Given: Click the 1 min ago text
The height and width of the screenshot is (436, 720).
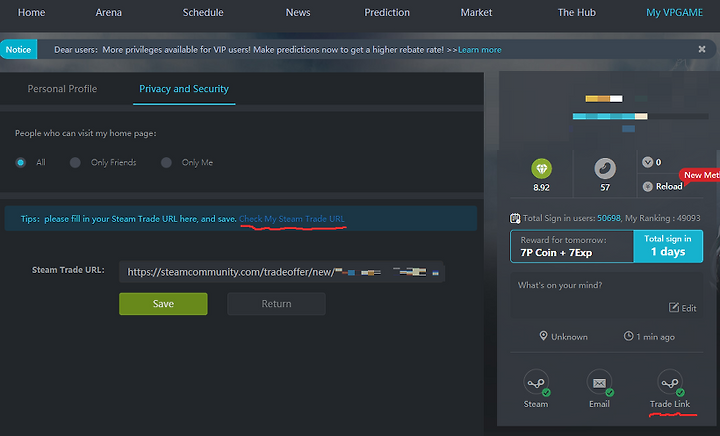Looking at the screenshot, I should (655, 337).
